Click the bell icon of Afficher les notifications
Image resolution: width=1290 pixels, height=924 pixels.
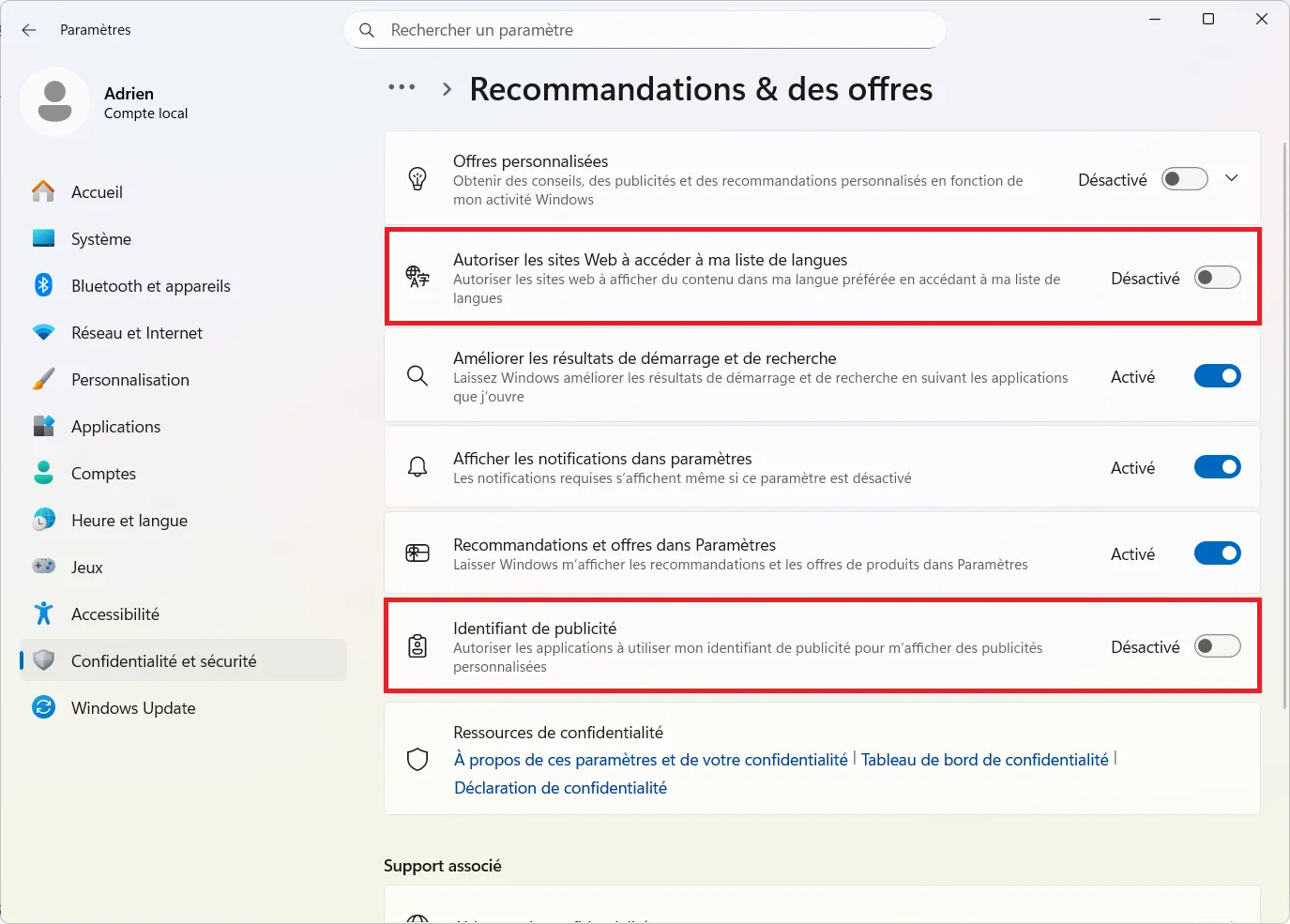pos(417,467)
